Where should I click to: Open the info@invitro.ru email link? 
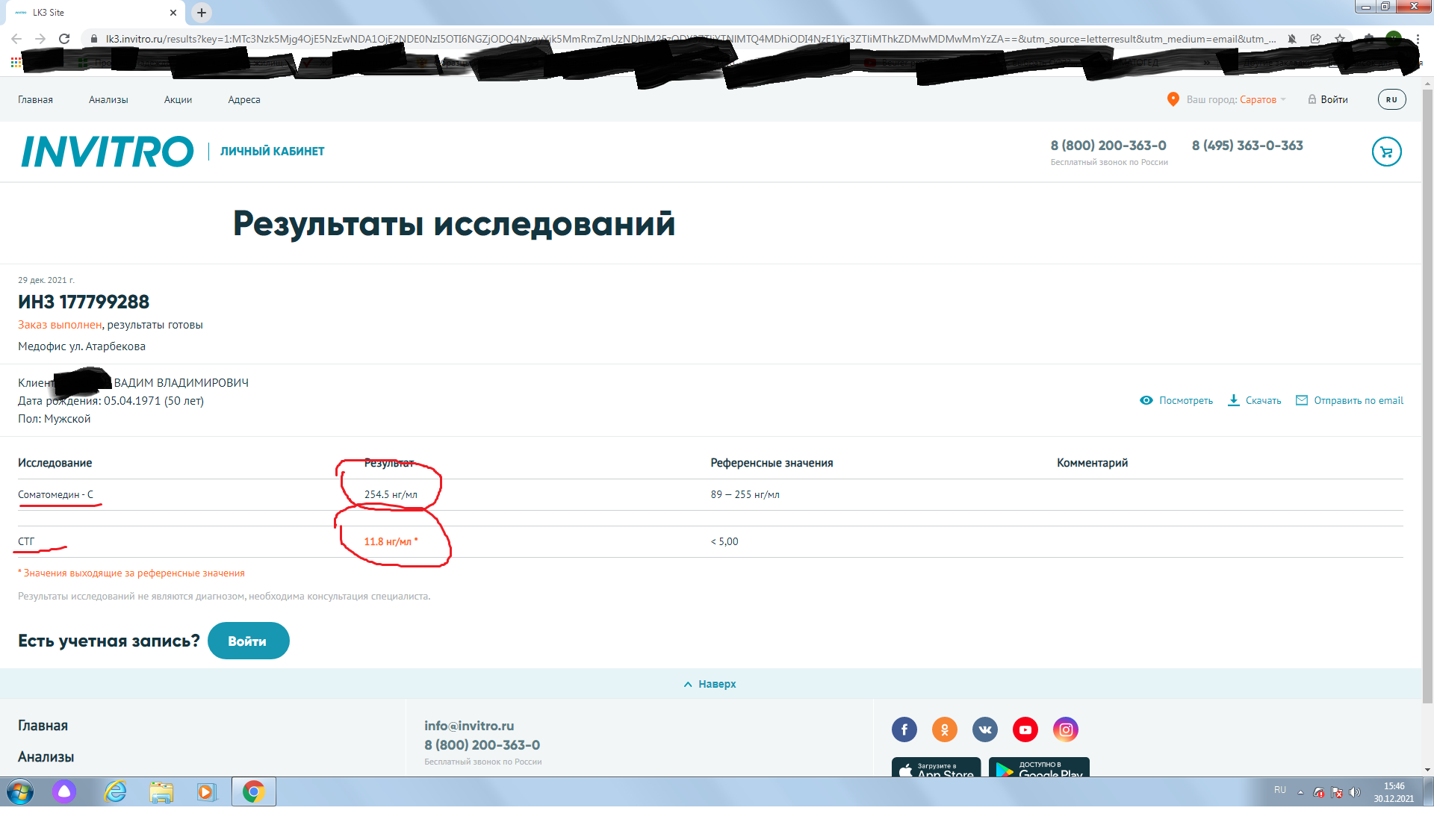pos(469,725)
